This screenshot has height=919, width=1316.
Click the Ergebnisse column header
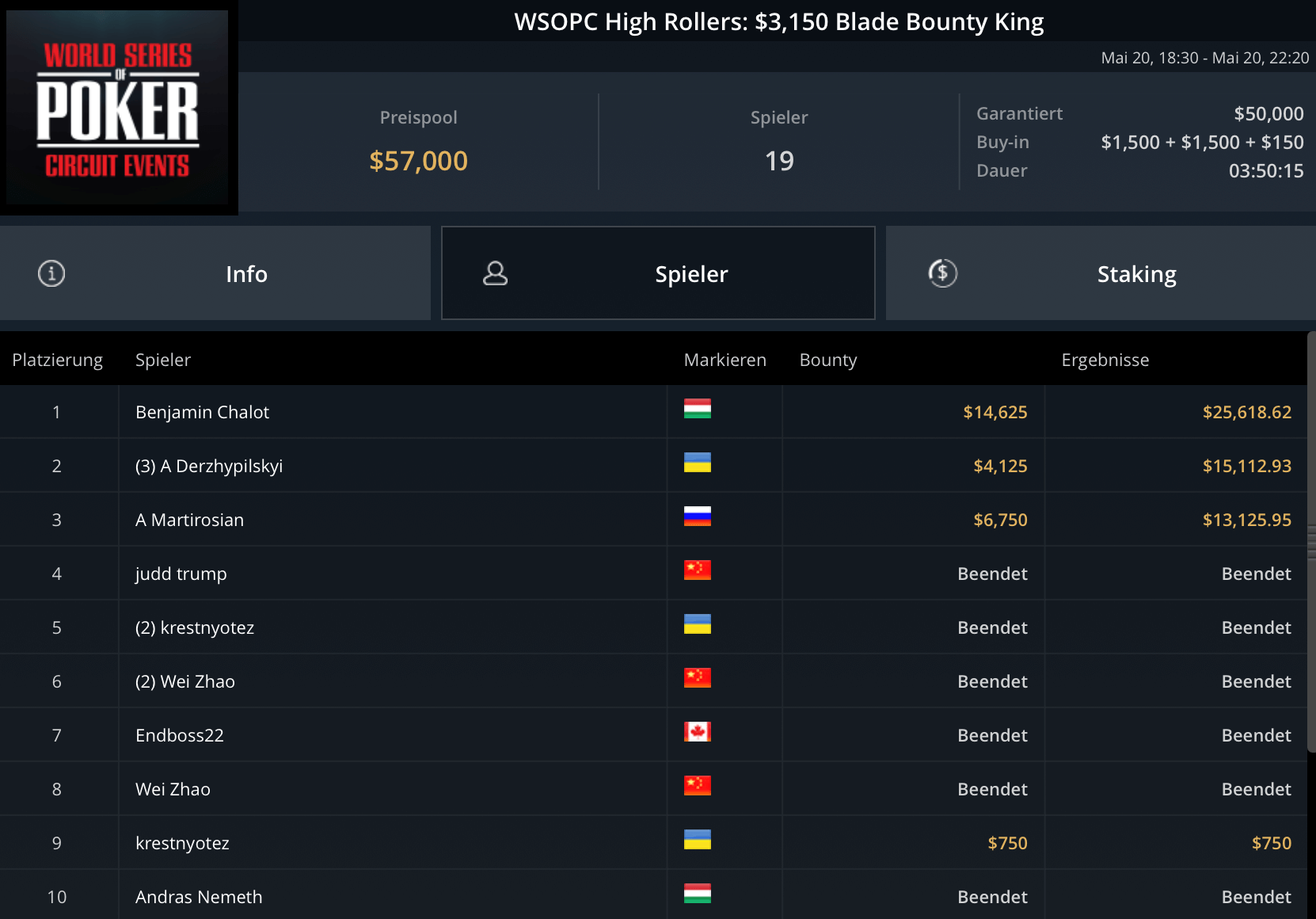pyautogui.click(x=1105, y=360)
